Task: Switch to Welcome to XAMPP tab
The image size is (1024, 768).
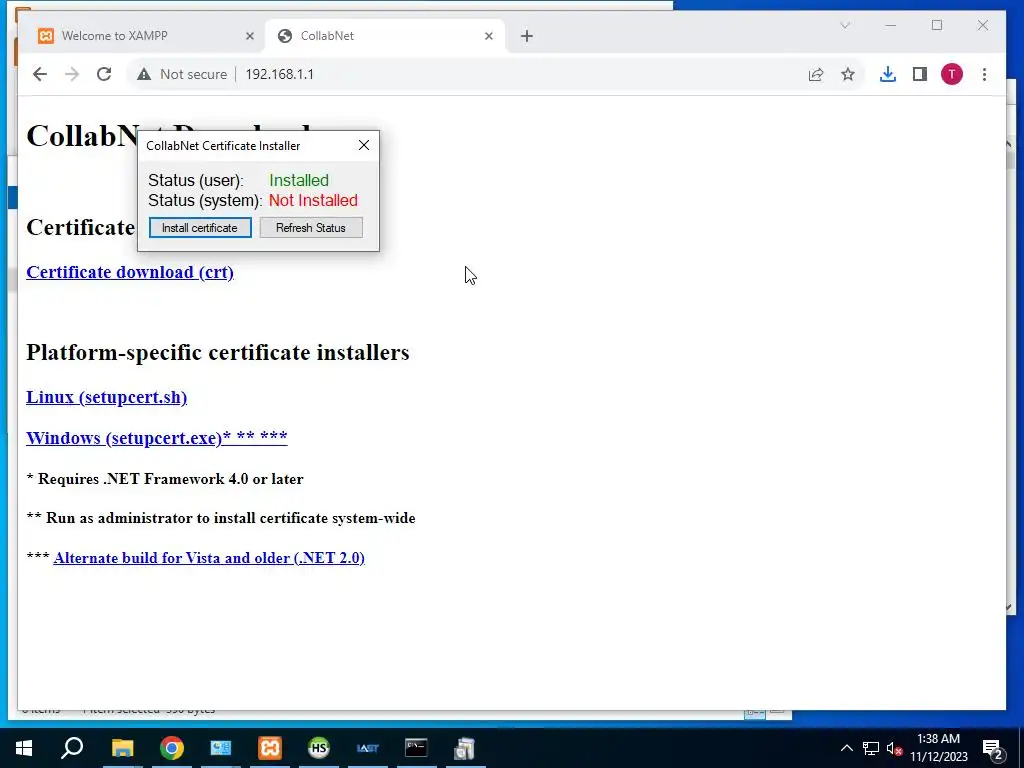Action: pyautogui.click(x=141, y=36)
